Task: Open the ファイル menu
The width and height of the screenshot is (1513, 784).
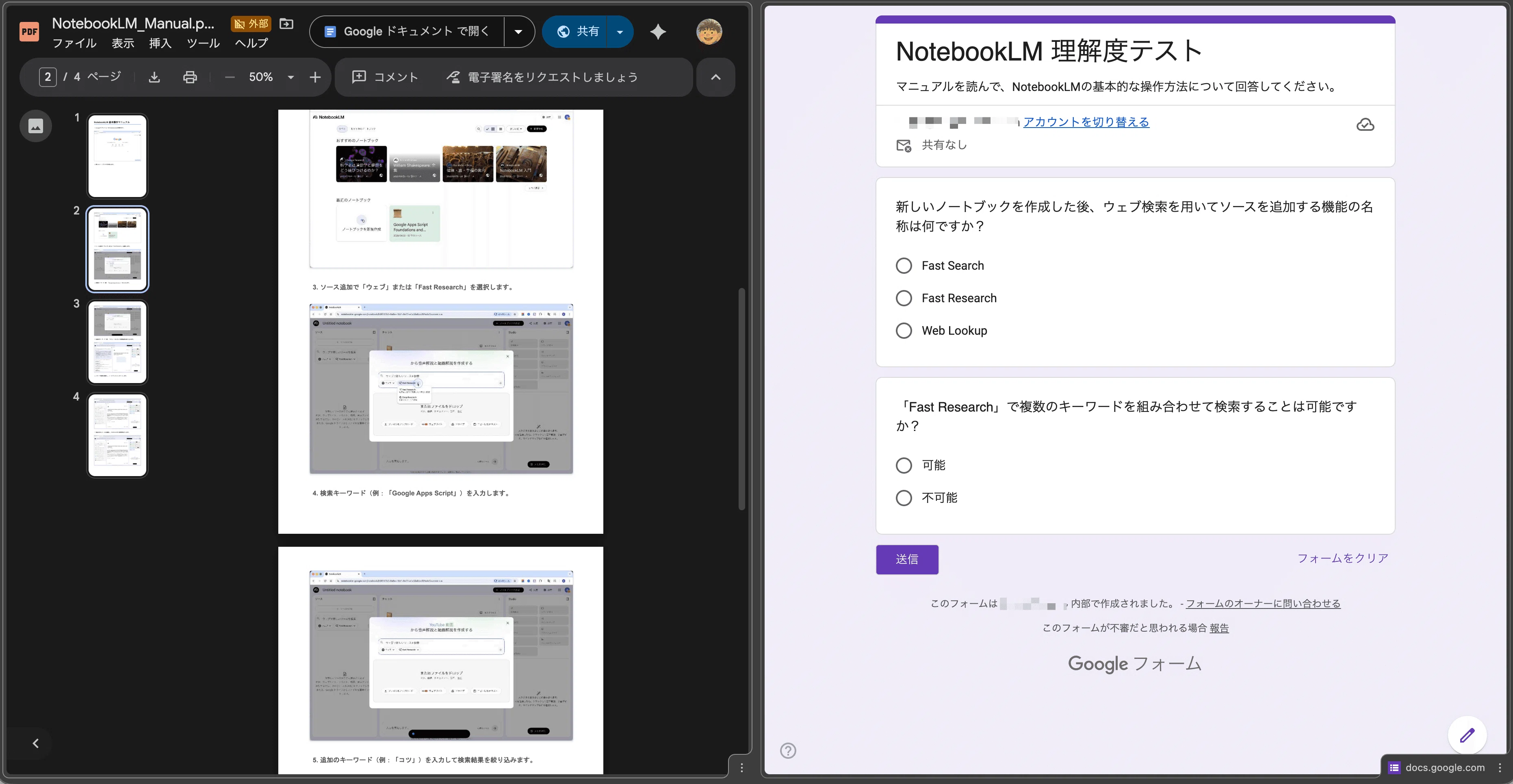Action: tap(75, 43)
